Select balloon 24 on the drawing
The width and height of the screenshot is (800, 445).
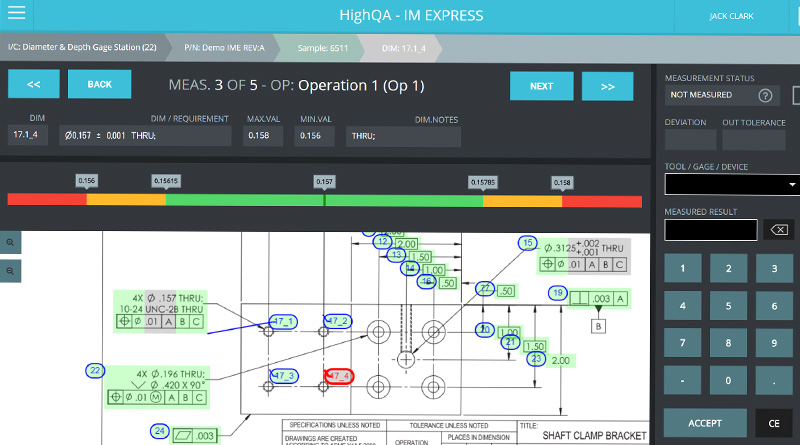click(x=160, y=431)
